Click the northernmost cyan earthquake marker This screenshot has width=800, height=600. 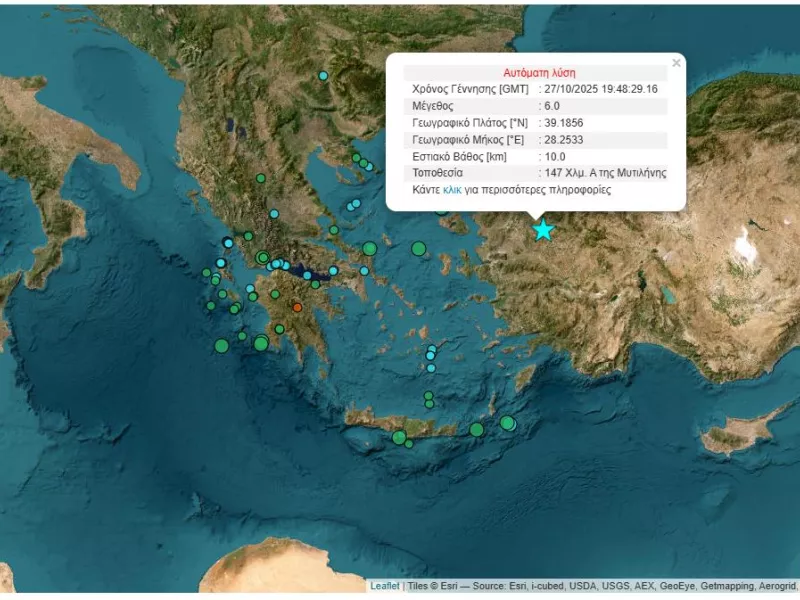pyautogui.click(x=323, y=76)
